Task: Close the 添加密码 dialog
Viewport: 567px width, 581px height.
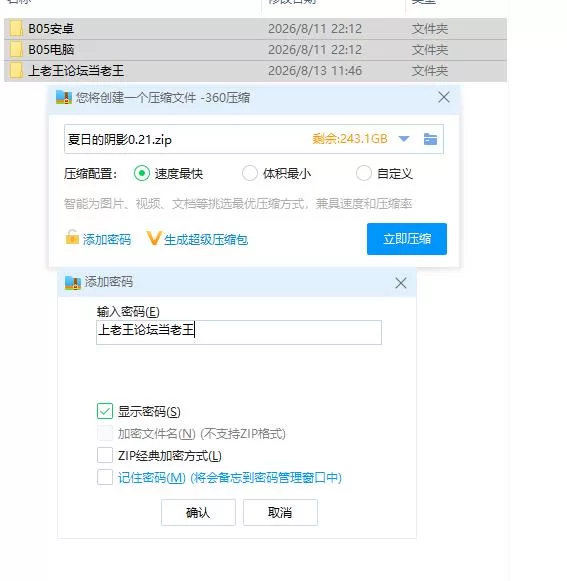Action: coord(401,283)
